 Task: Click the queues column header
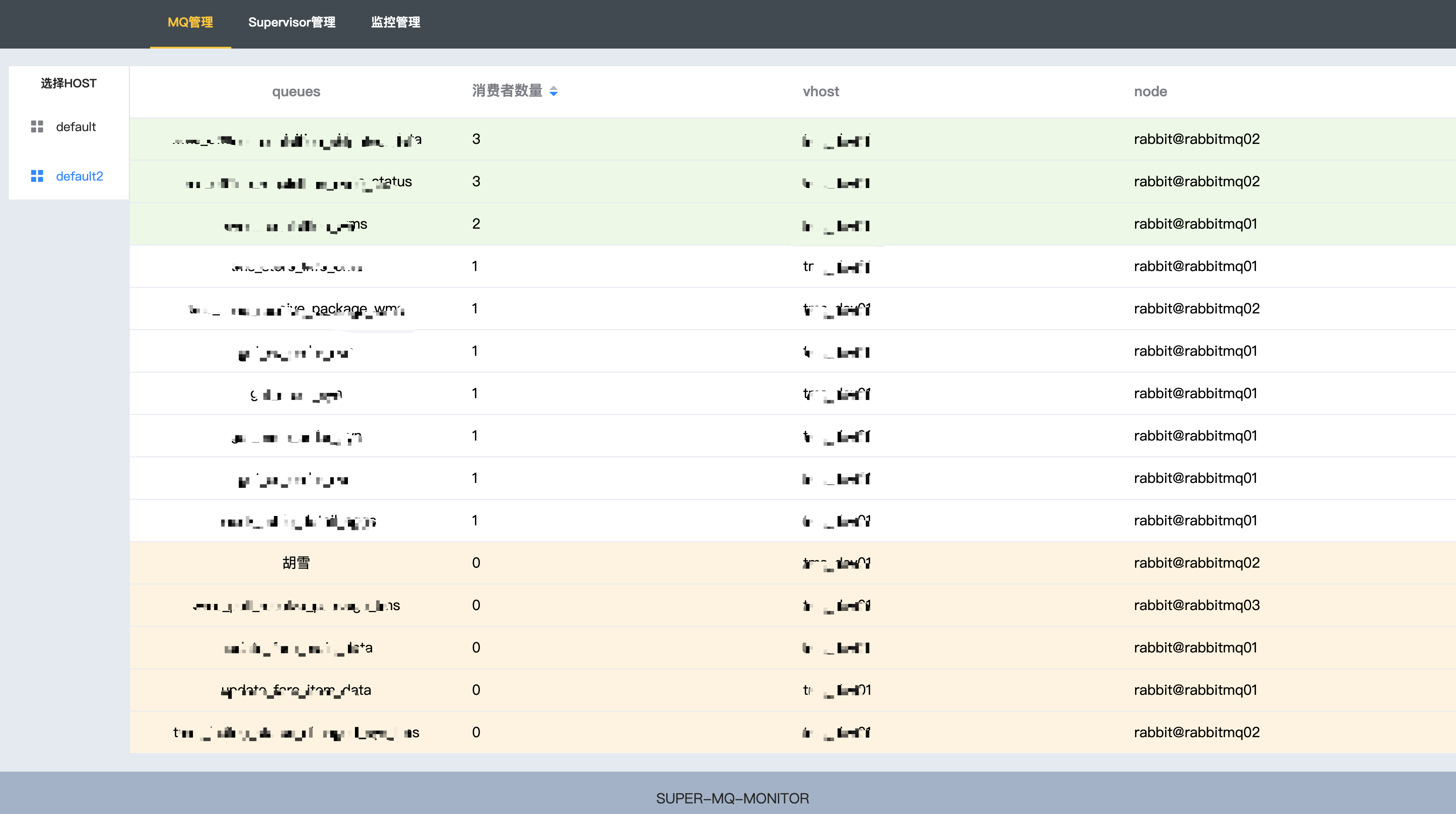296,91
